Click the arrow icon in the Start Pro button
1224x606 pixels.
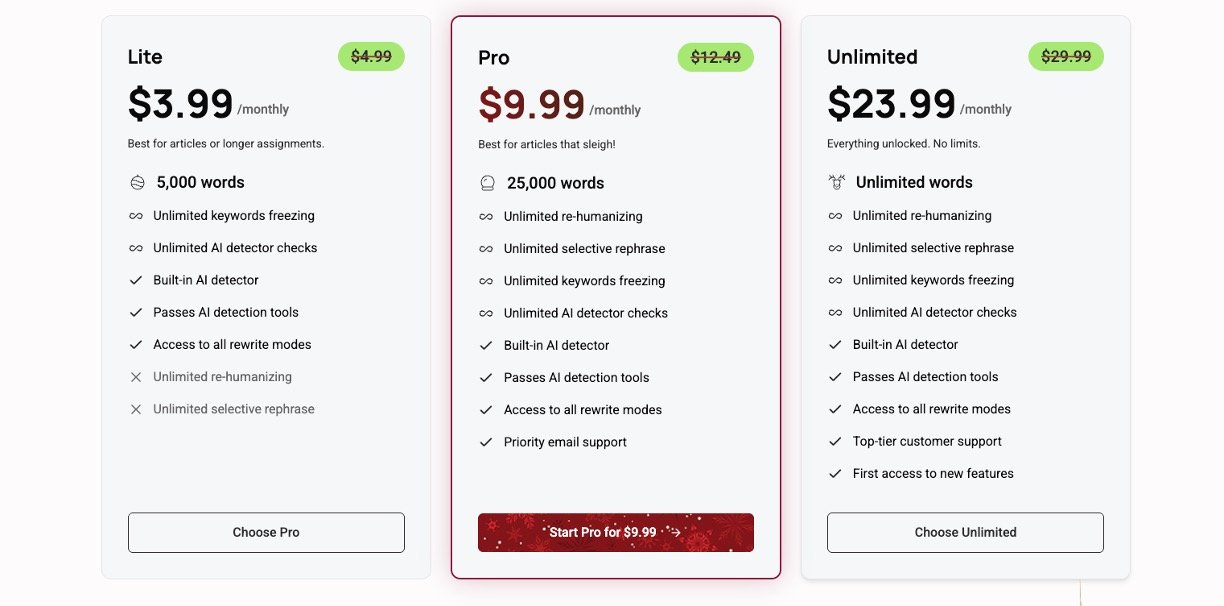pyautogui.click(x=676, y=533)
